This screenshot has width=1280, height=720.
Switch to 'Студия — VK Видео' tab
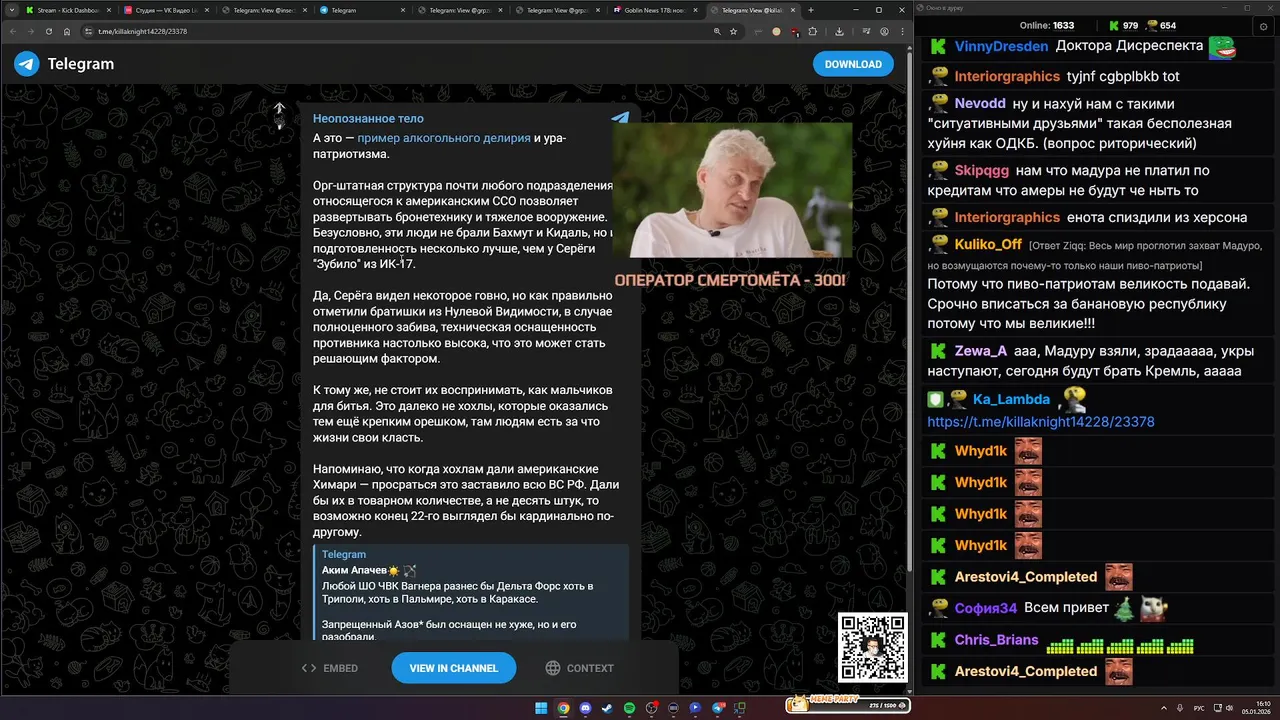166,10
